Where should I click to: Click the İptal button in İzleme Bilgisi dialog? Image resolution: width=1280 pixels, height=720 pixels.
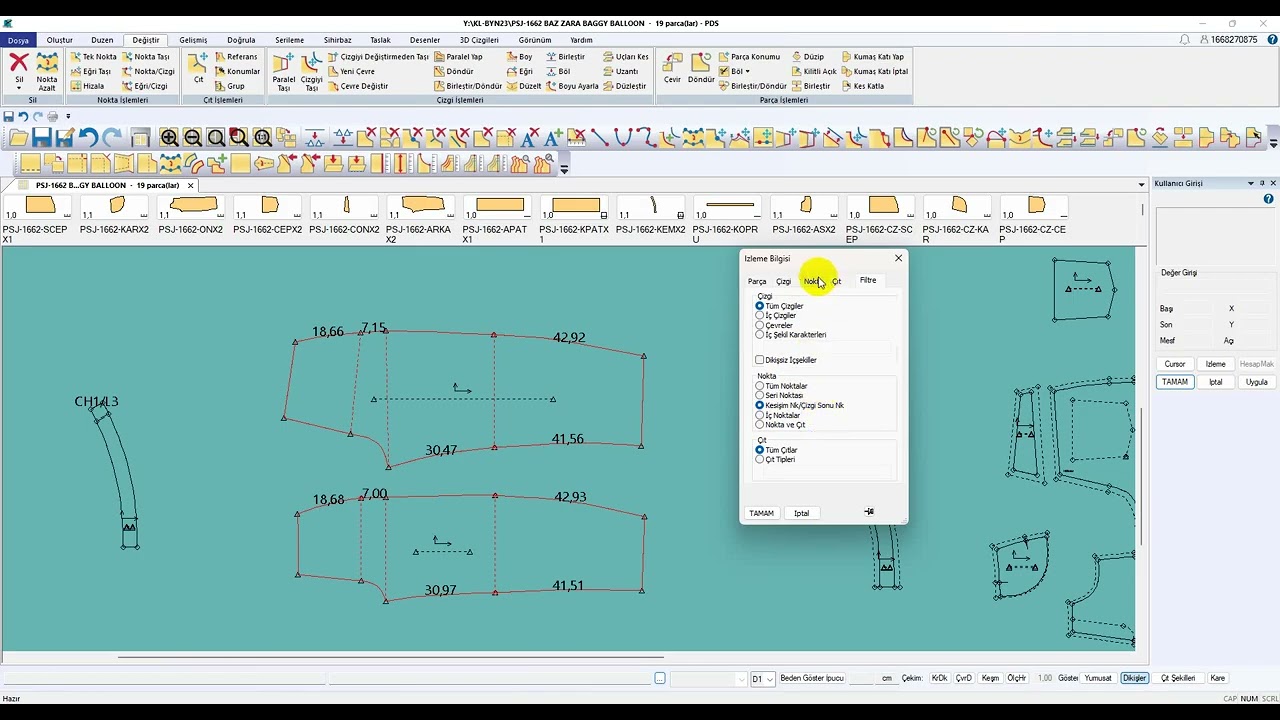801,513
